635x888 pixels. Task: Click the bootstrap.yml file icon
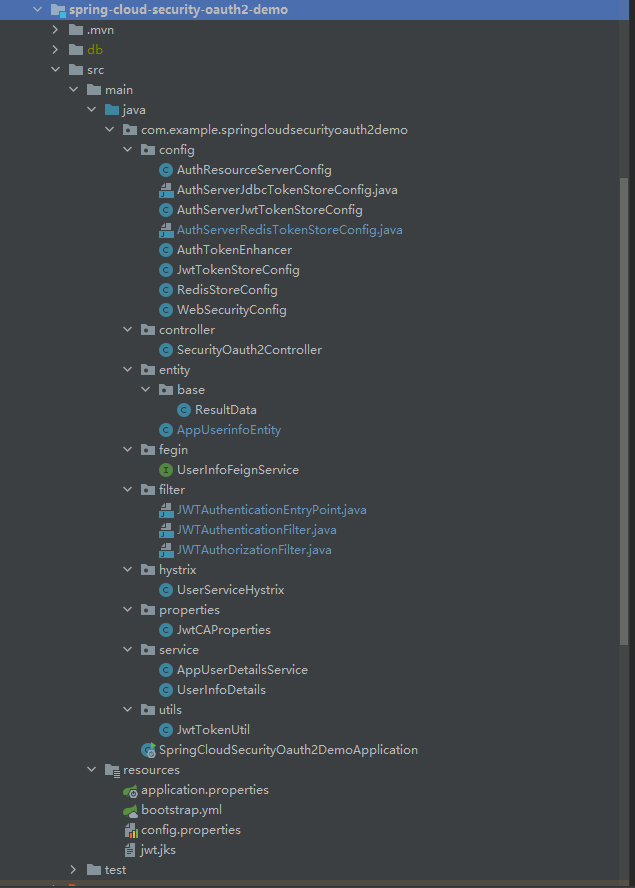coord(130,810)
